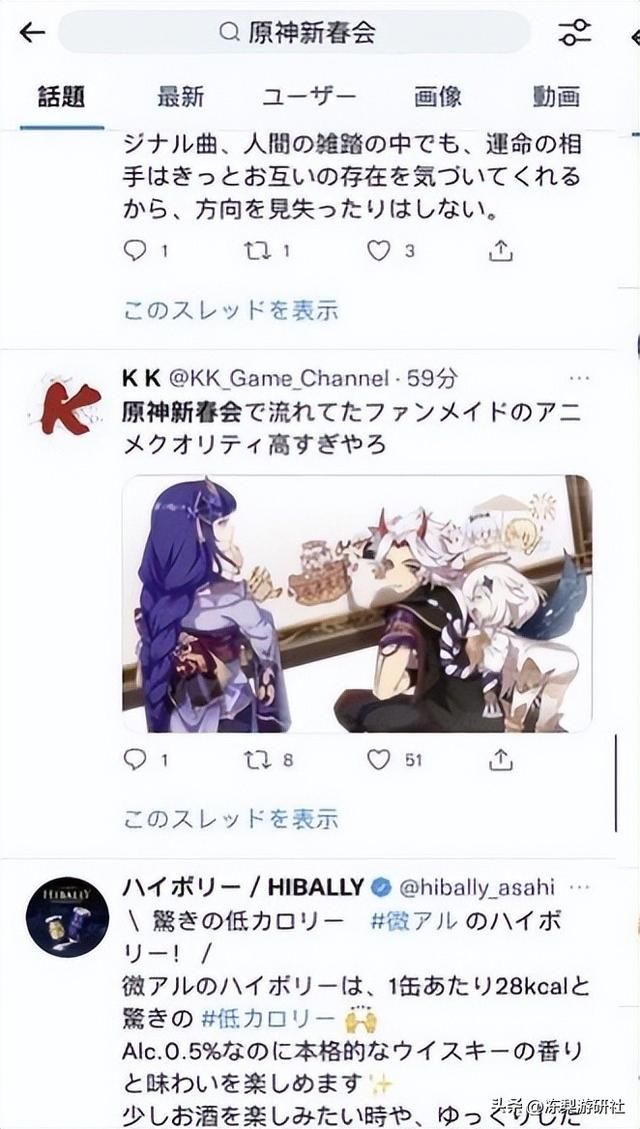
Task: Click the 原神新春会 search field
Action: click(294, 32)
